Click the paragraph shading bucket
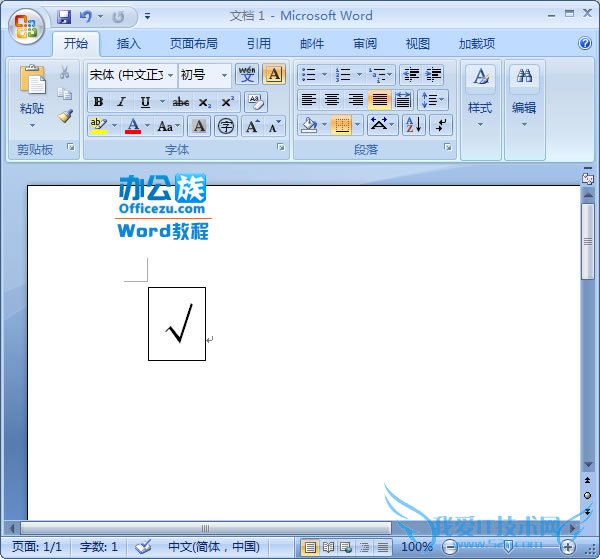 (x=308, y=125)
